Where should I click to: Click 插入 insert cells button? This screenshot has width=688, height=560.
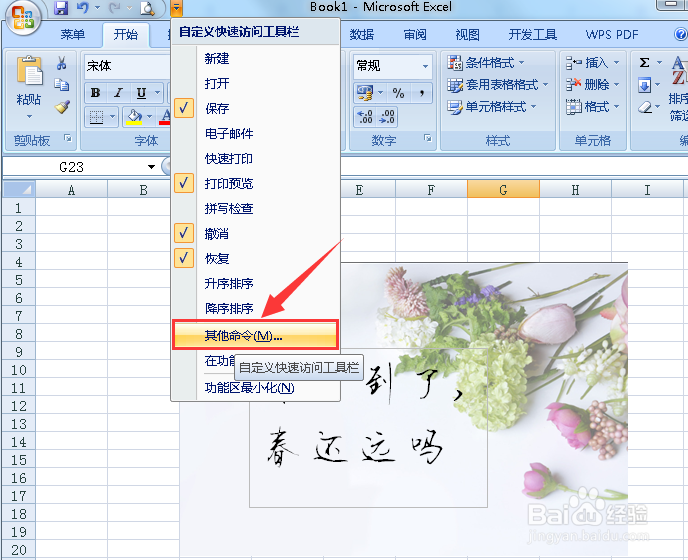(592, 63)
